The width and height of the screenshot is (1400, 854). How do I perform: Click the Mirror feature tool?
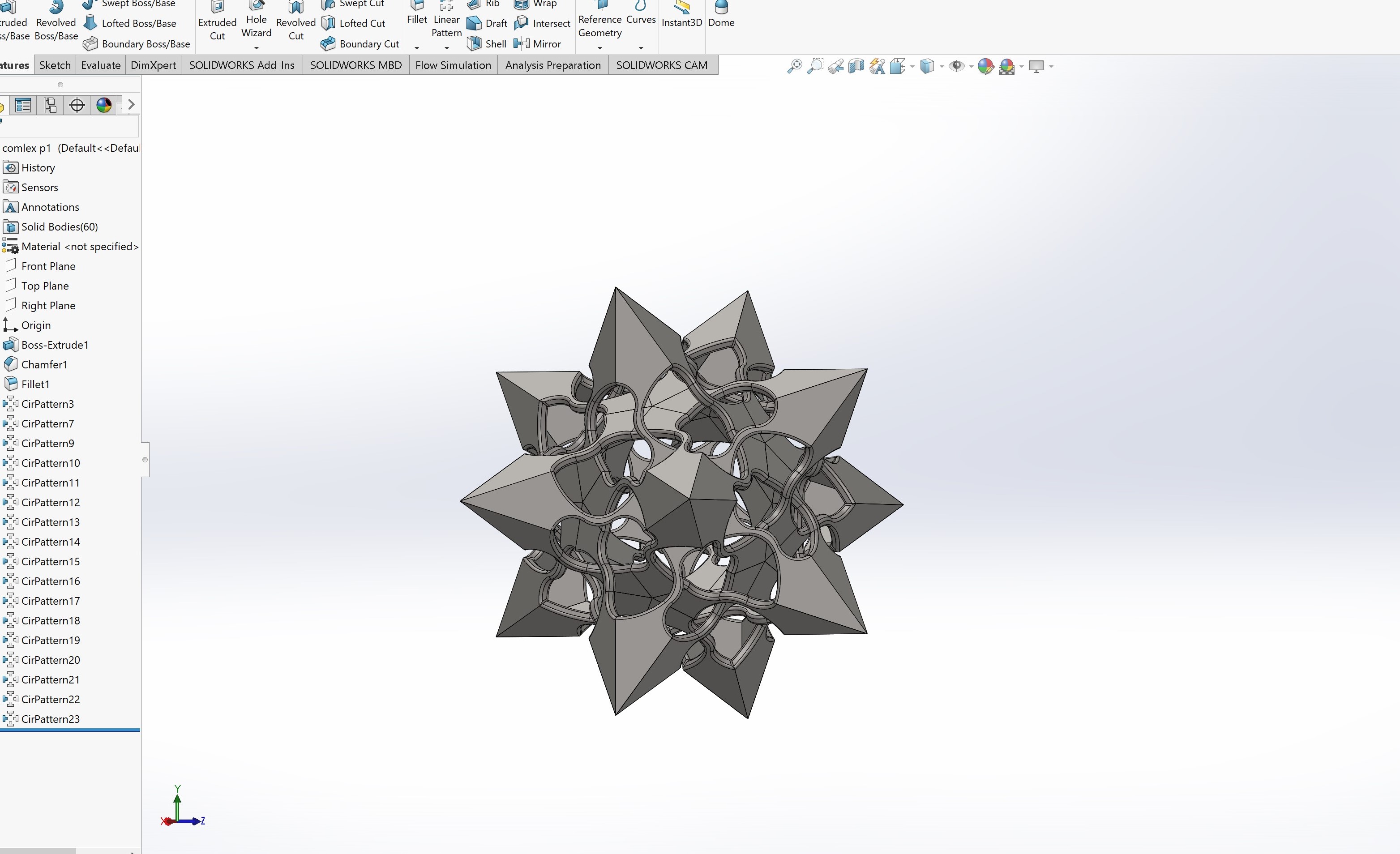click(x=538, y=44)
